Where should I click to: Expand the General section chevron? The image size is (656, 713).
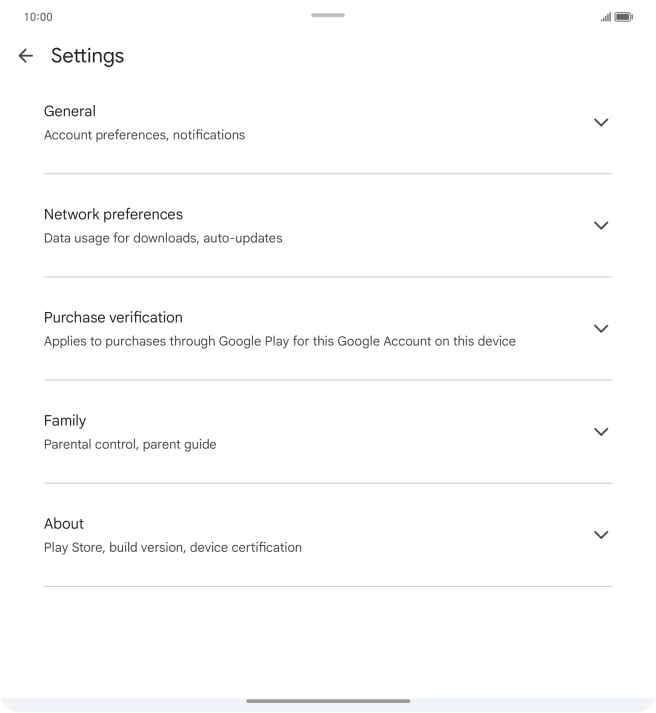pyautogui.click(x=601, y=122)
